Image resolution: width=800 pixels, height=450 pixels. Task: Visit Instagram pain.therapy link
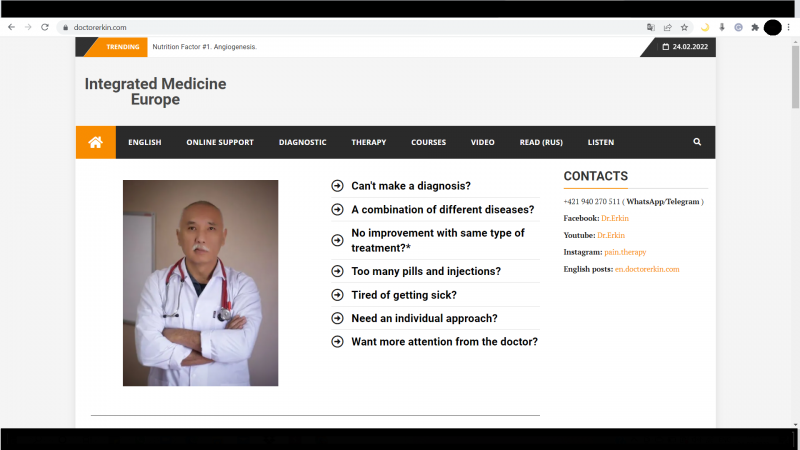point(626,252)
